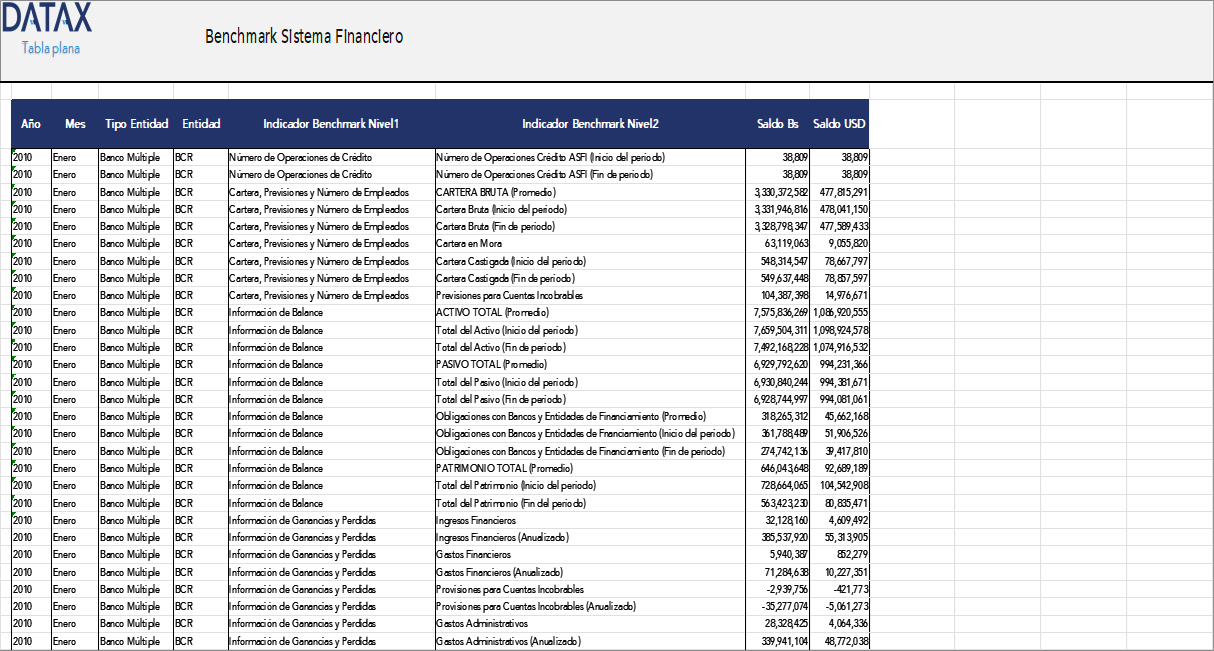1214x651 pixels.
Task: Select the Saldo USD value 478,041,150
Action: pyautogui.click(x=839, y=209)
